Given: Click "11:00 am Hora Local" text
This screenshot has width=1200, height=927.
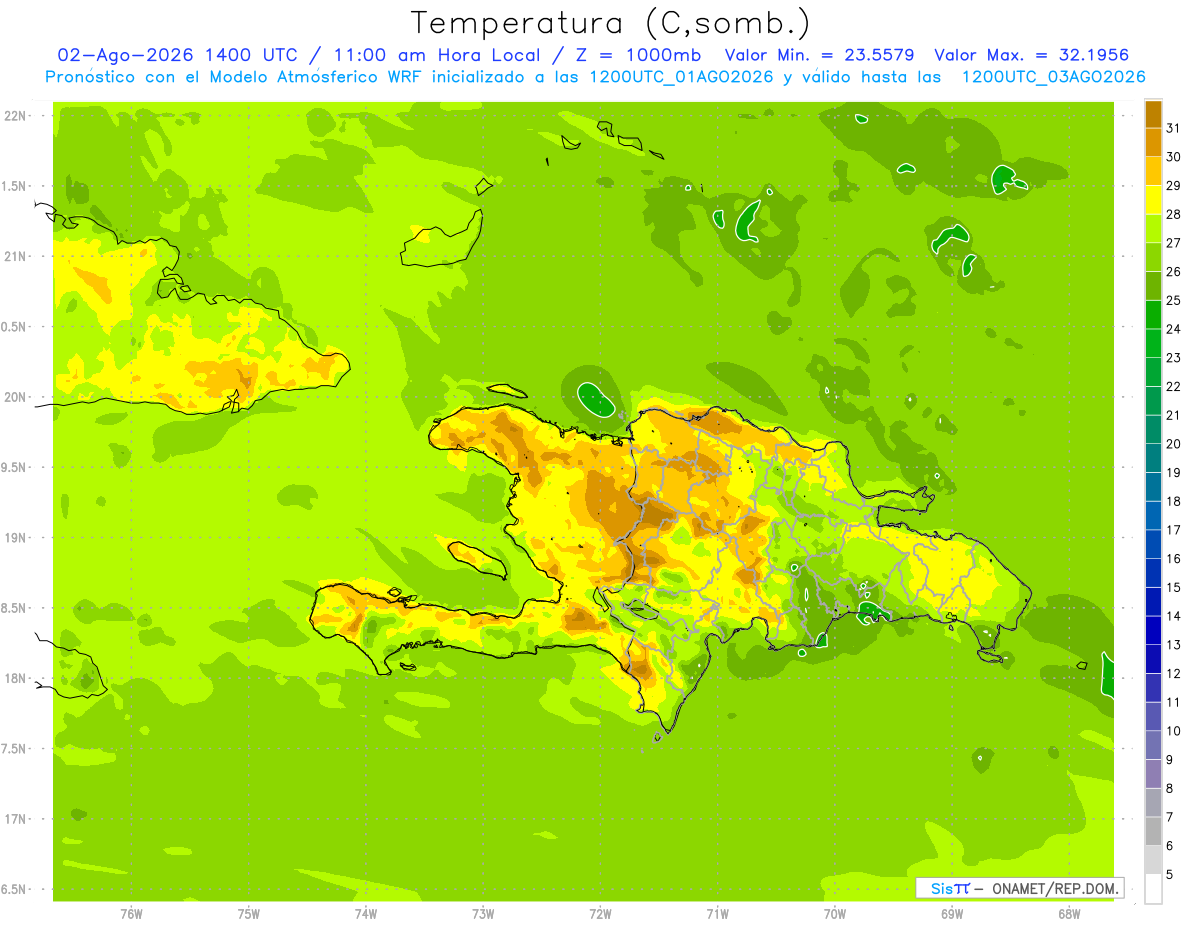Looking at the screenshot, I should click(x=437, y=56).
